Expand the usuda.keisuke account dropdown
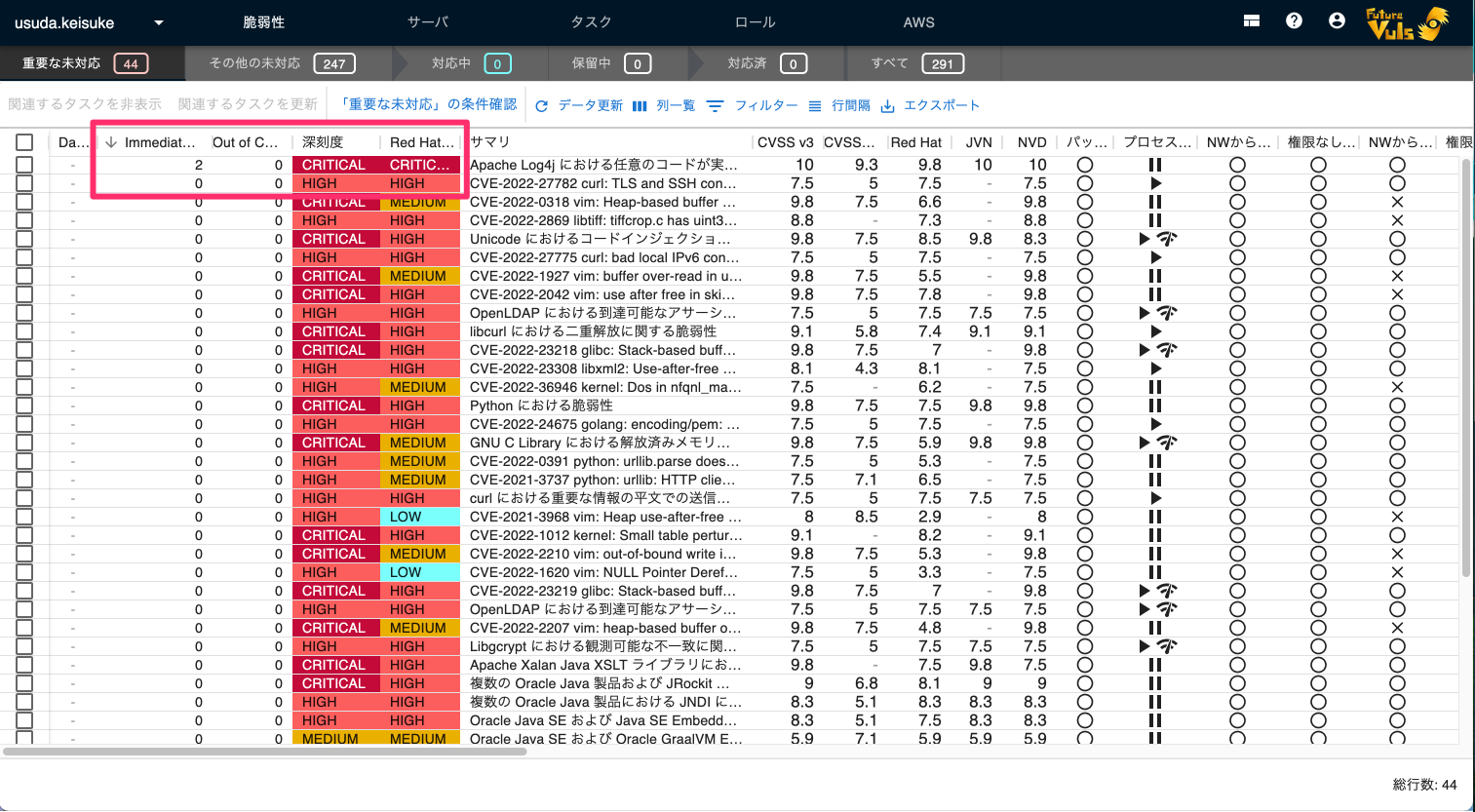 [159, 22]
